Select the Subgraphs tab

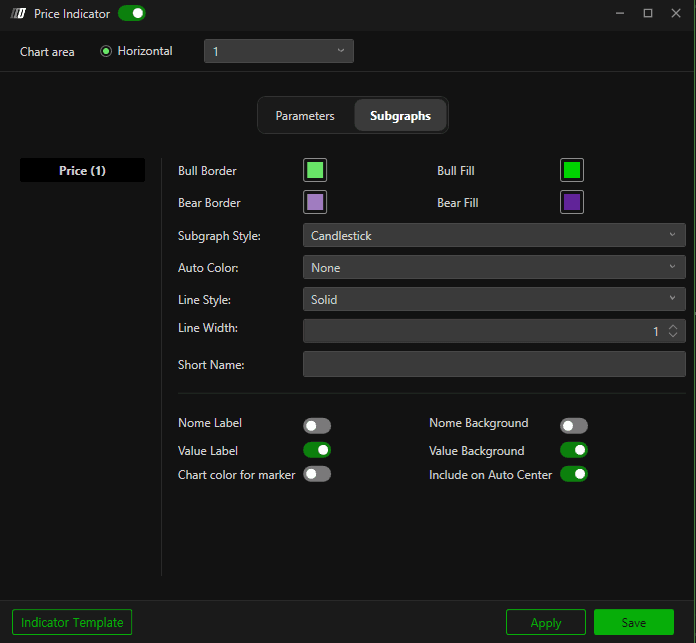click(x=400, y=115)
